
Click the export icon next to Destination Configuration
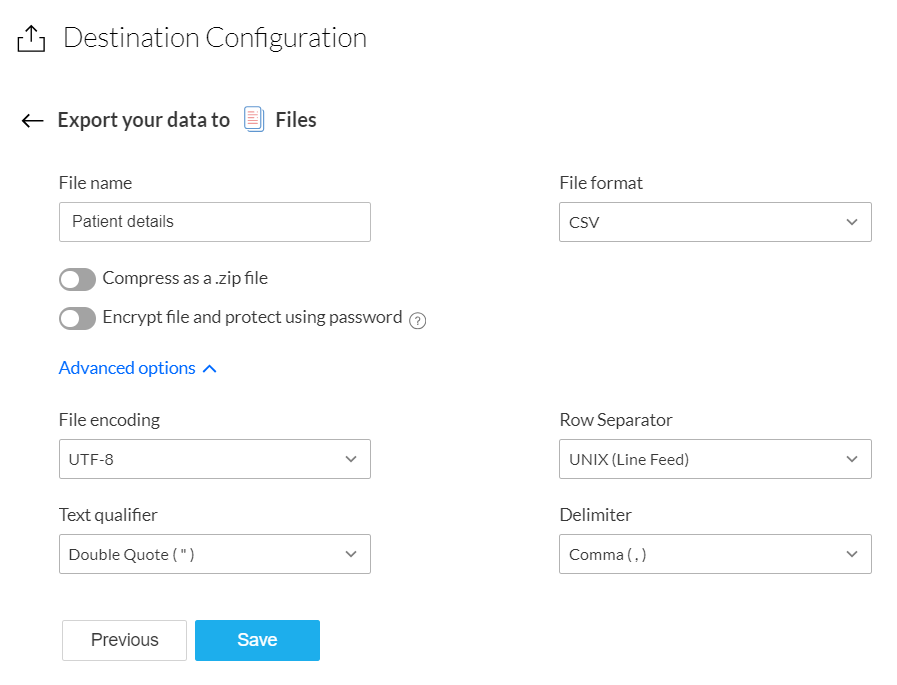point(32,39)
